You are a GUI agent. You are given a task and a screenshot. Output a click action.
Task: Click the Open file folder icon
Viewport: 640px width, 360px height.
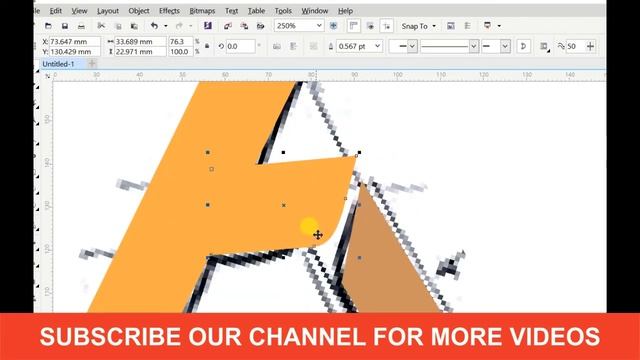pos(48,26)
